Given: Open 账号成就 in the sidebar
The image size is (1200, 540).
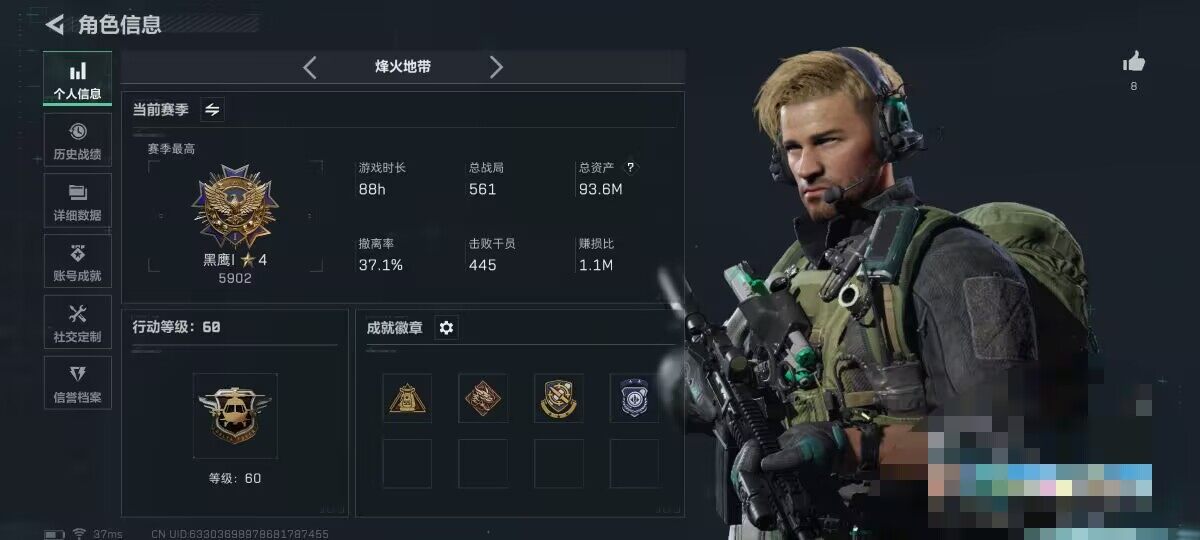Looking at the screenshot, I should [x=77, y=262].
